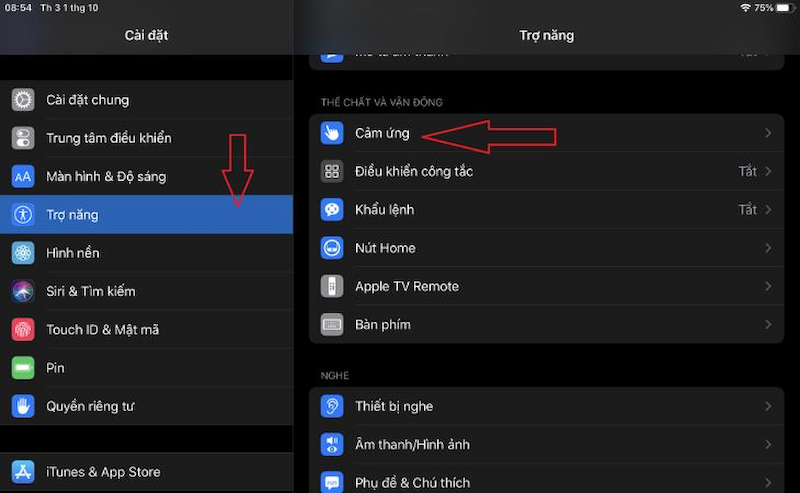Tap the Thiết bị nghe label

coord(394,406)
